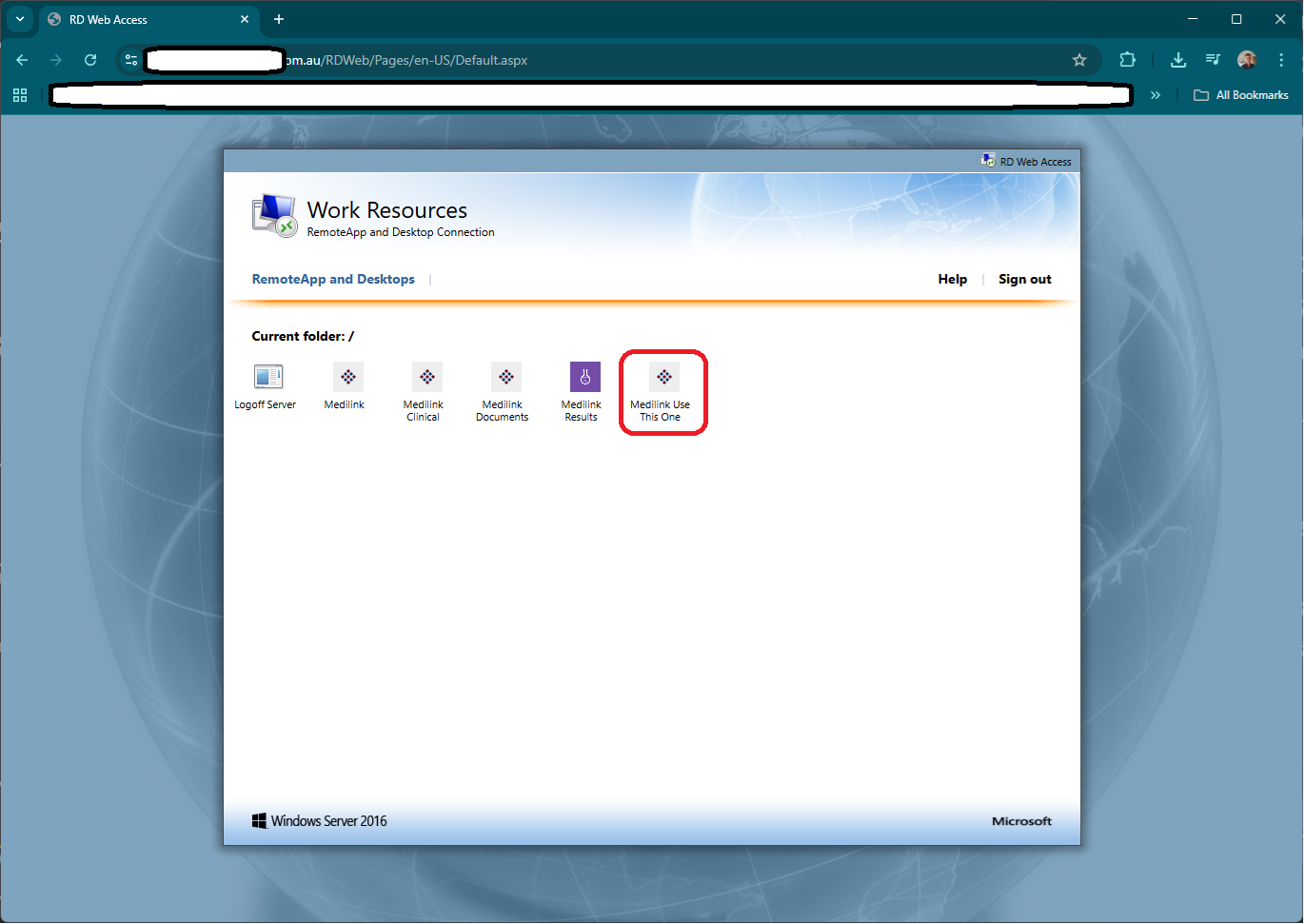Bookmark this page with the star icon

tap(1079, 60)
